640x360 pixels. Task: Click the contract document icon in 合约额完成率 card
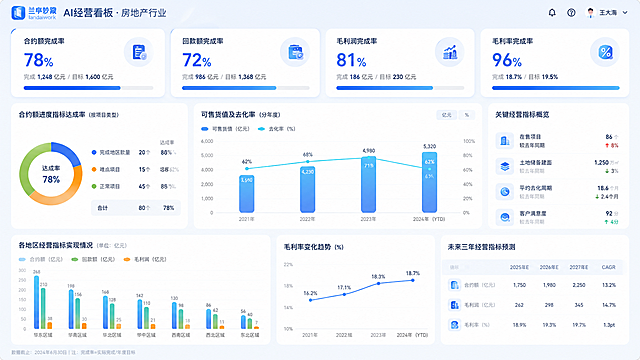point(139,52)
